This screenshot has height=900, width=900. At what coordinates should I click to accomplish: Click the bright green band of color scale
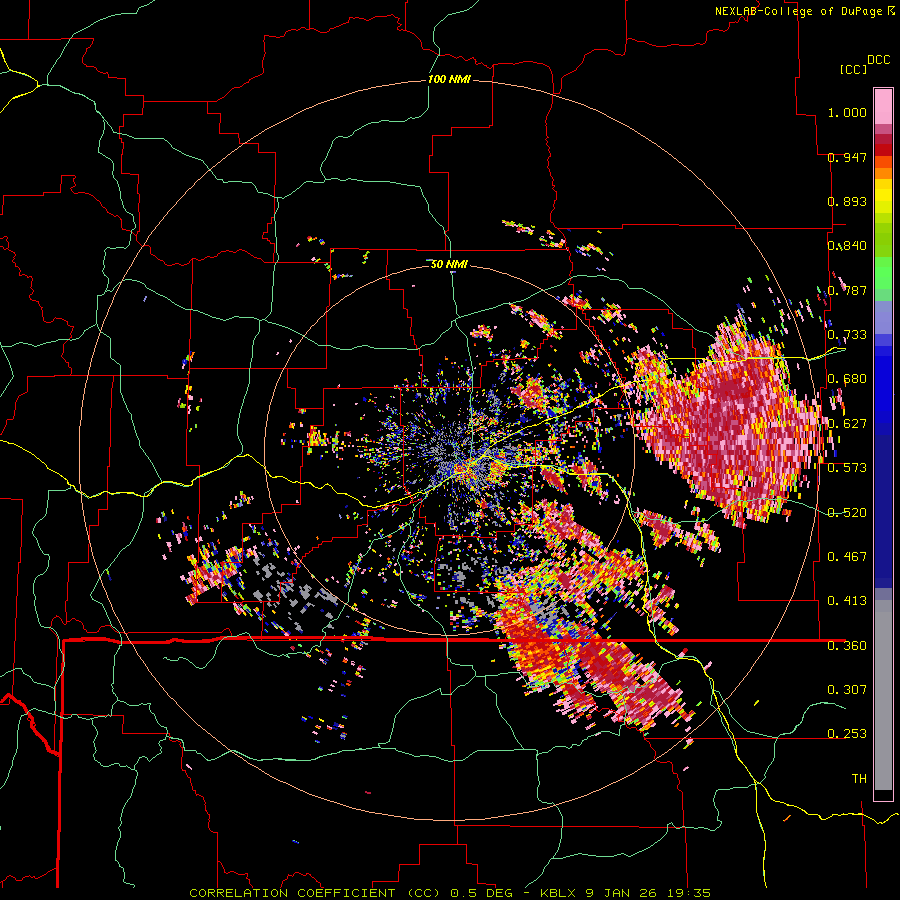[883, 273]
